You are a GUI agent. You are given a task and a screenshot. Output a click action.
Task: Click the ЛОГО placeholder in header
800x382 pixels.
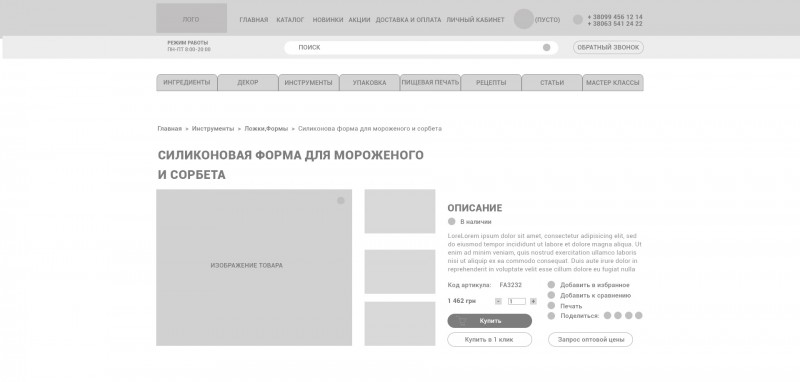tap(191, 18)
